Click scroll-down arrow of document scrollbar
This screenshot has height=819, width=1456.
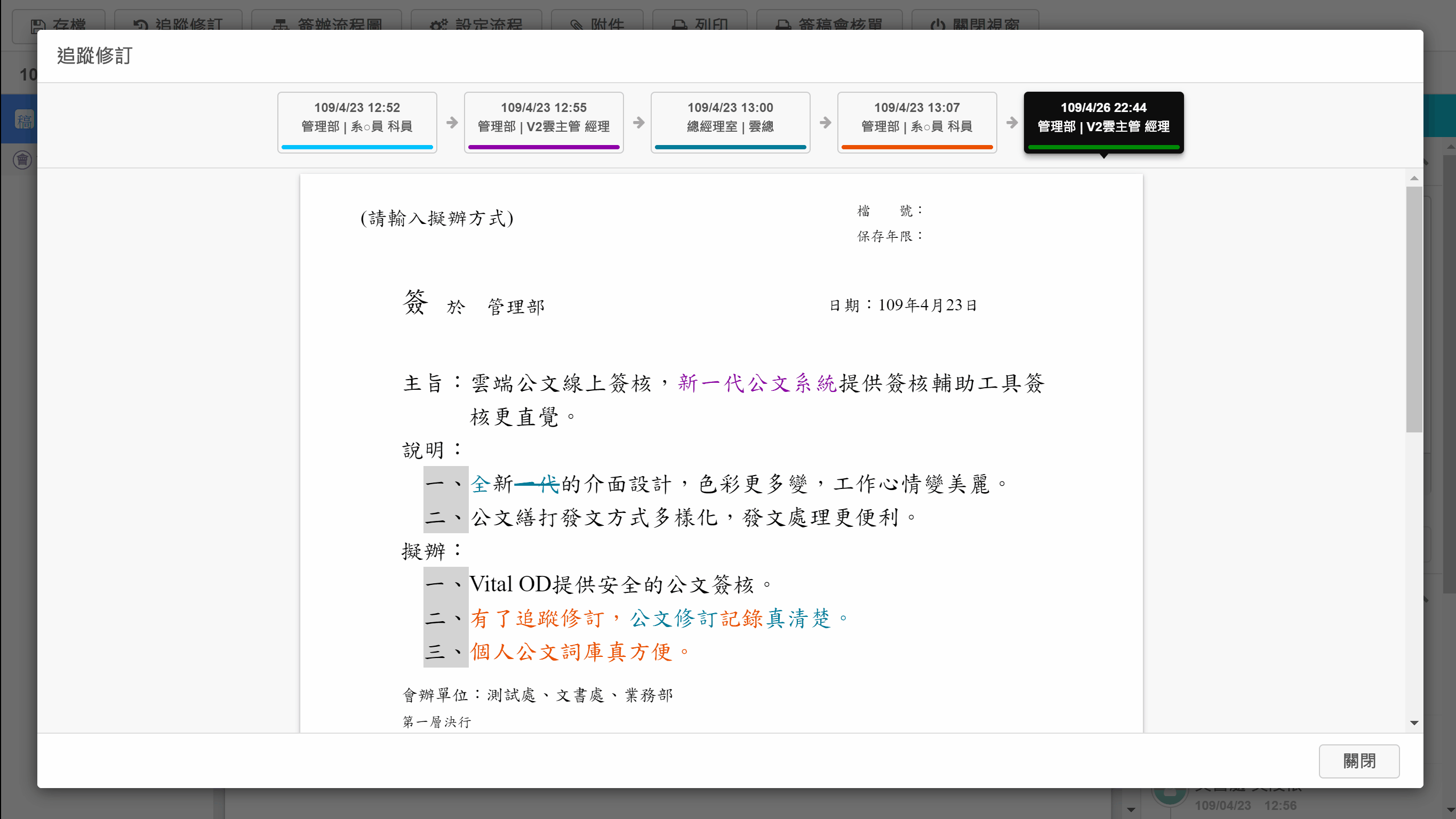1414,722
